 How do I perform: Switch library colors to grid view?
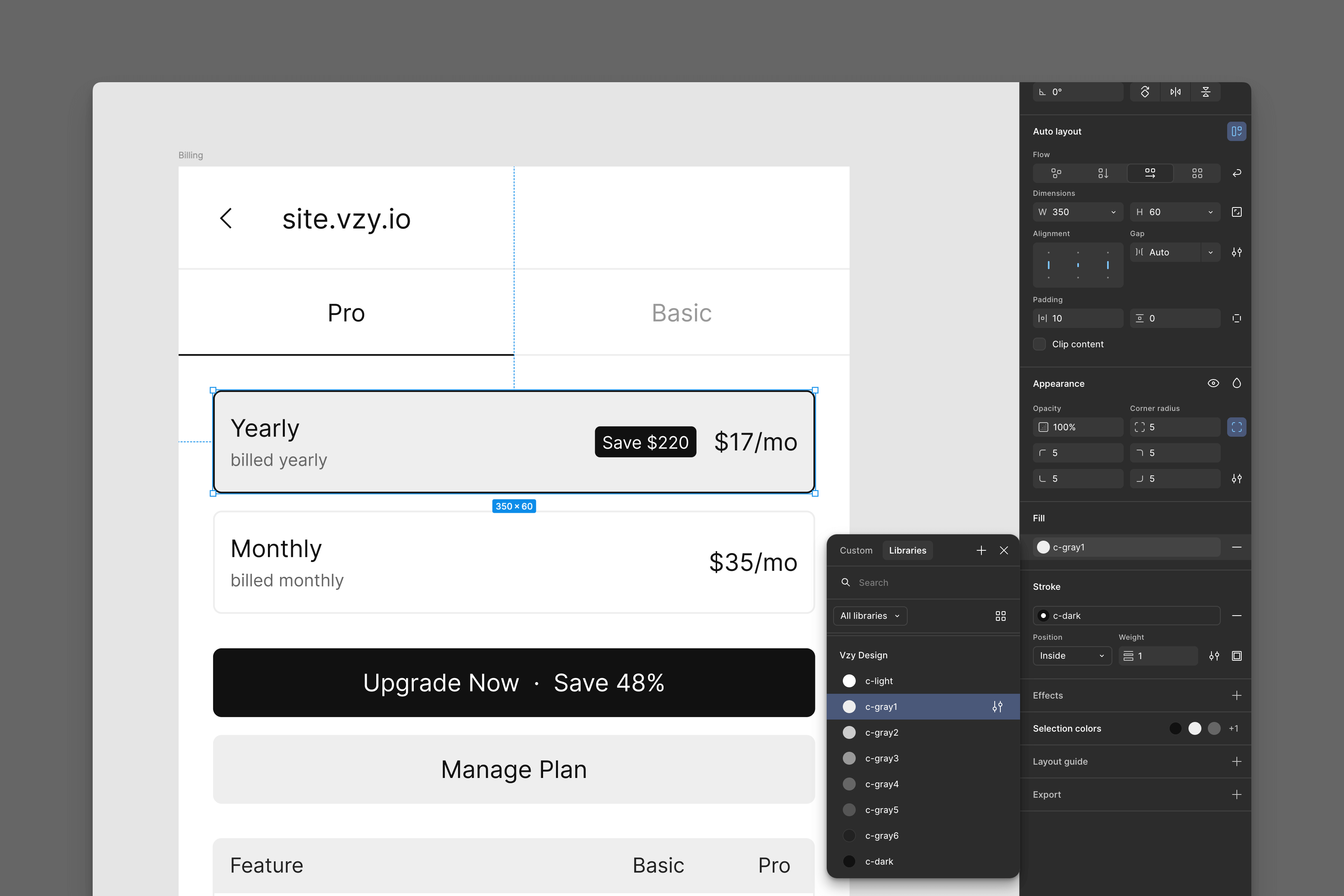click(1000, 616)
